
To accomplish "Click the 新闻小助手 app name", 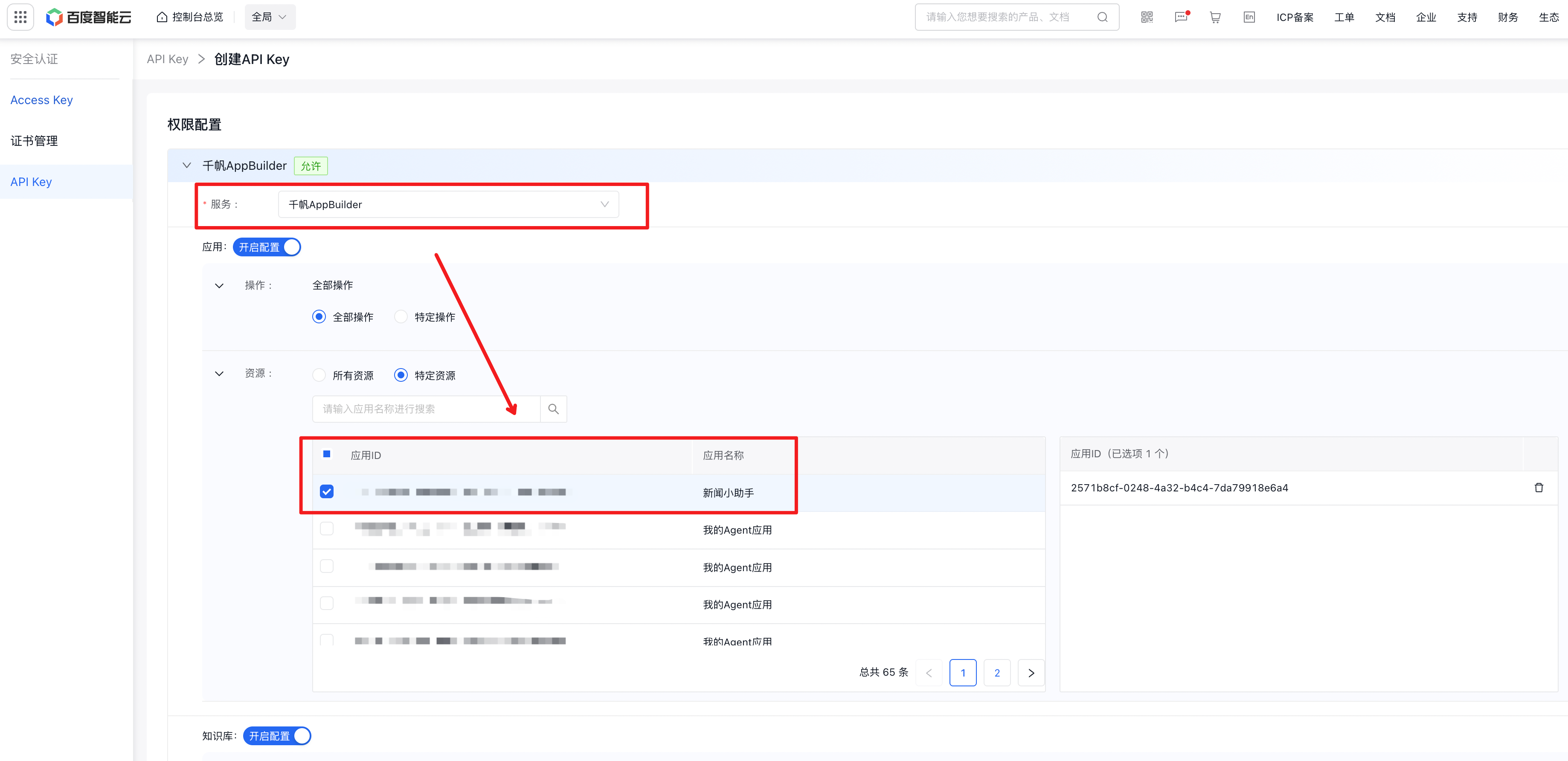I will (728, 493).
